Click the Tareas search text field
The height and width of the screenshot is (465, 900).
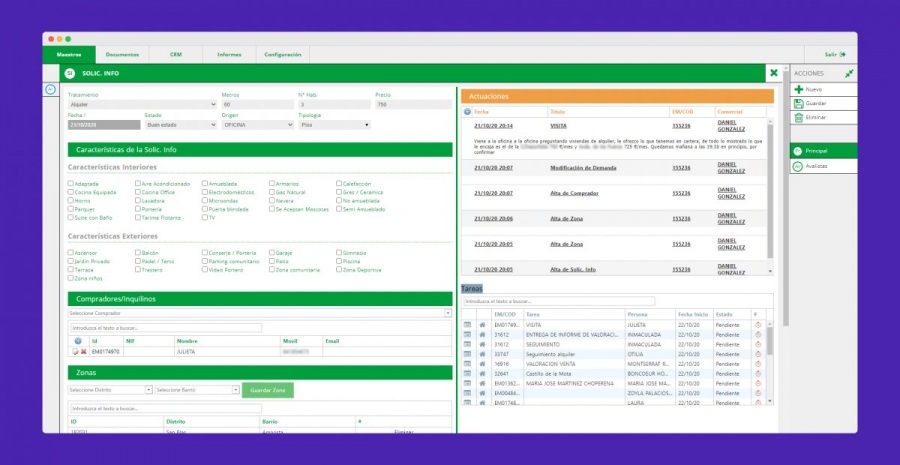pyautogui.click(x=559, y=301)
